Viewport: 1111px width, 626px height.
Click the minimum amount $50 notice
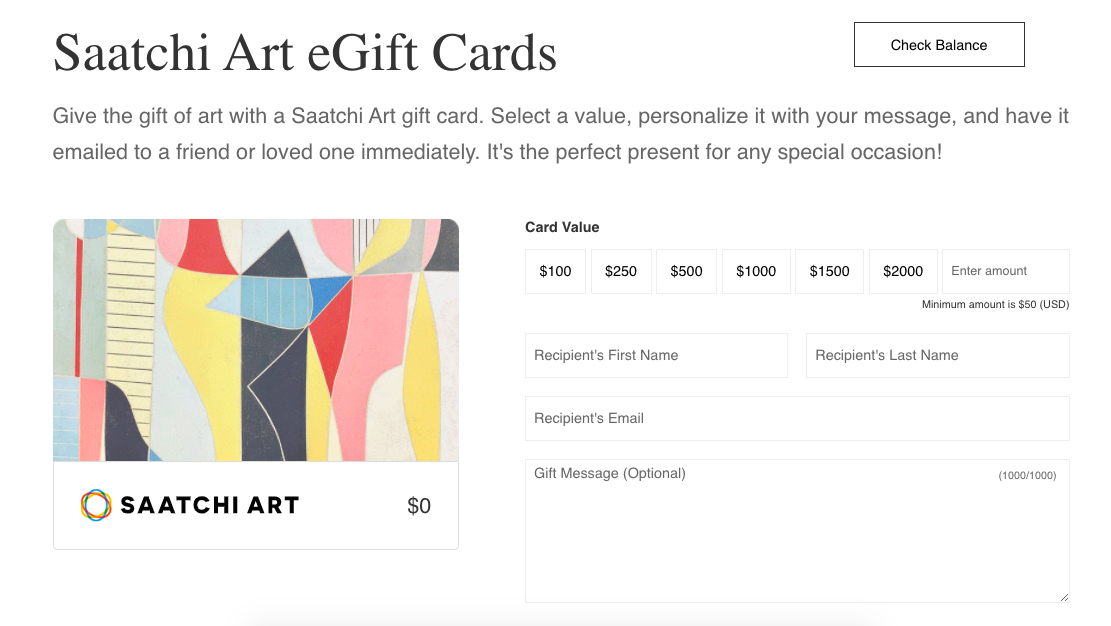(x=996, y=304)
